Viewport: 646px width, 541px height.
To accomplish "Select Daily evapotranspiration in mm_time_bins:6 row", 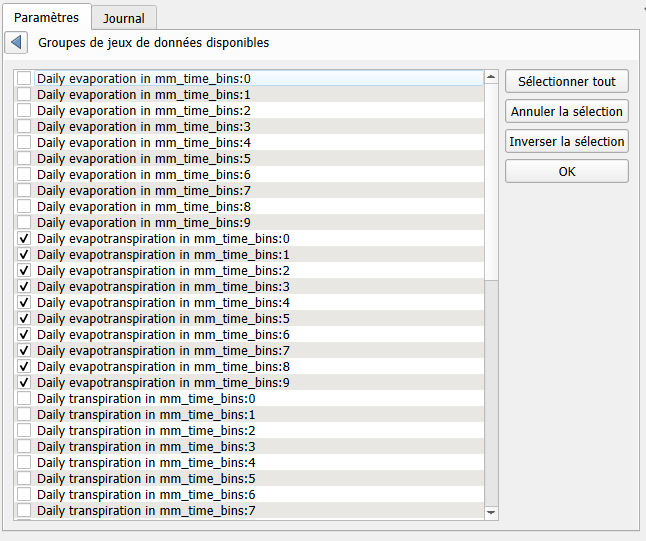I will [x=163, y=335].
